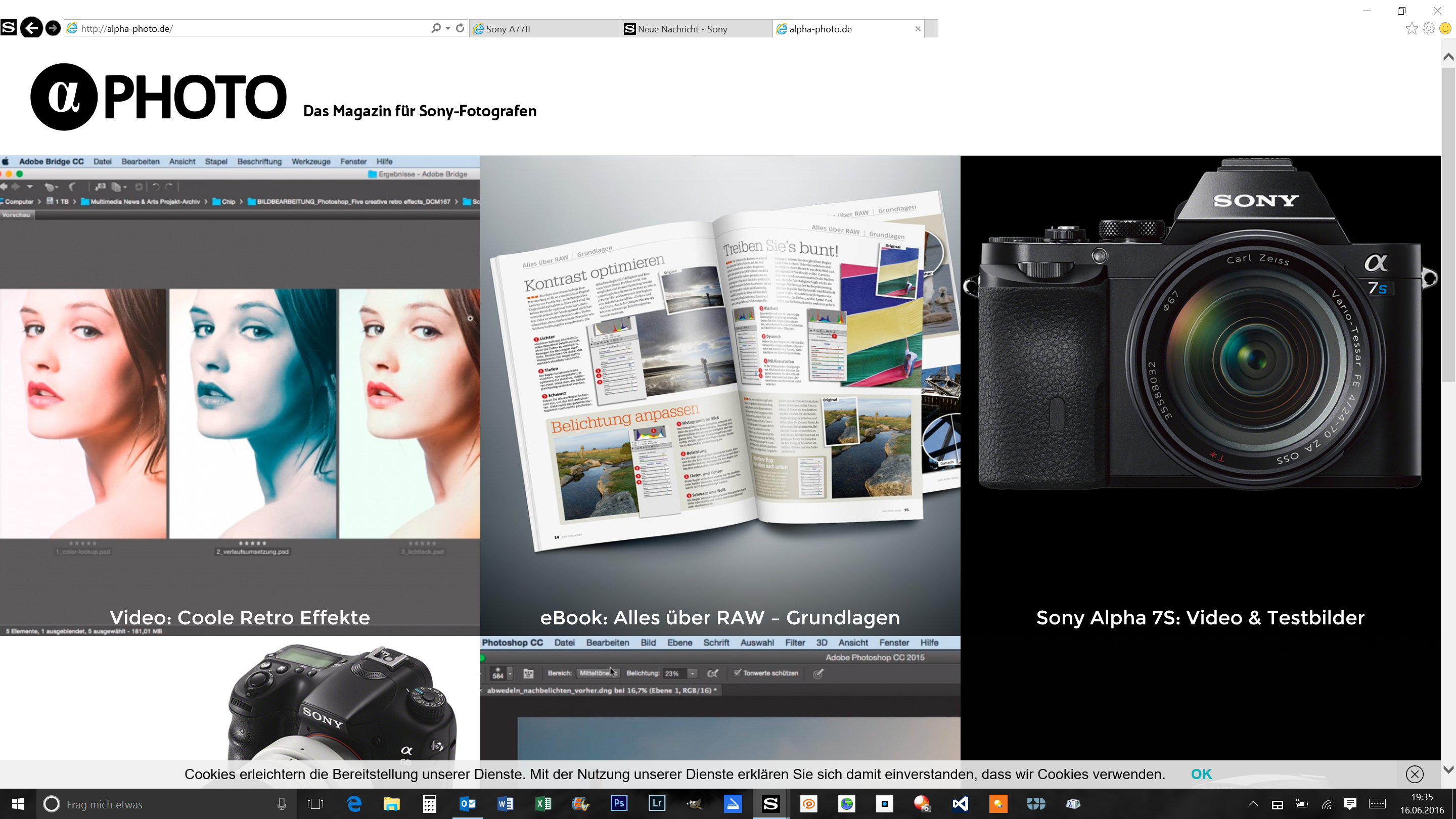Image resolution: width=1456 pixels, height=819 pixels.
Task: Switch to the Neue Nachricht - Sony tab
Action: click(x=684, y=28)
